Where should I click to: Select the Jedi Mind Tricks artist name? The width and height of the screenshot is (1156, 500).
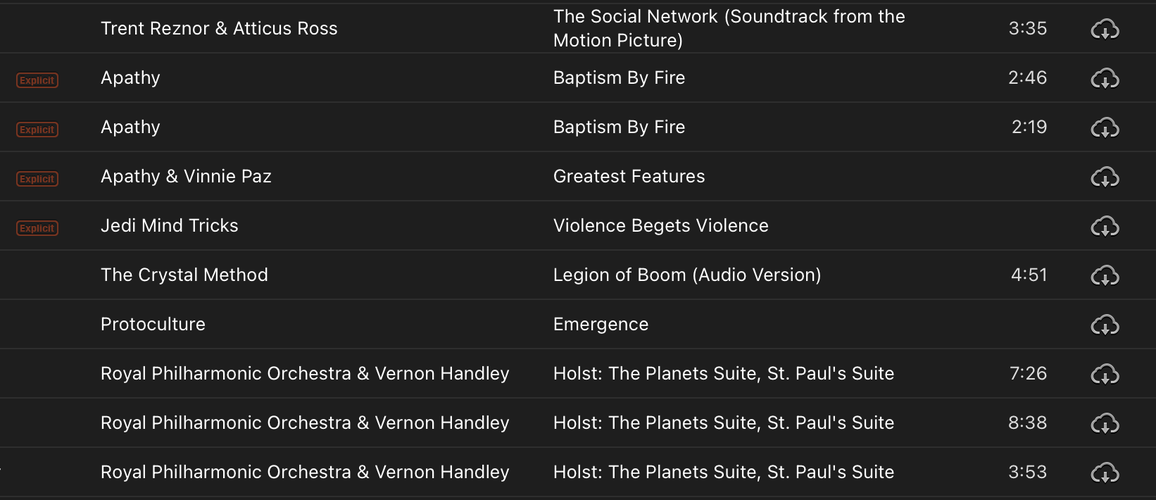point(170,226)
